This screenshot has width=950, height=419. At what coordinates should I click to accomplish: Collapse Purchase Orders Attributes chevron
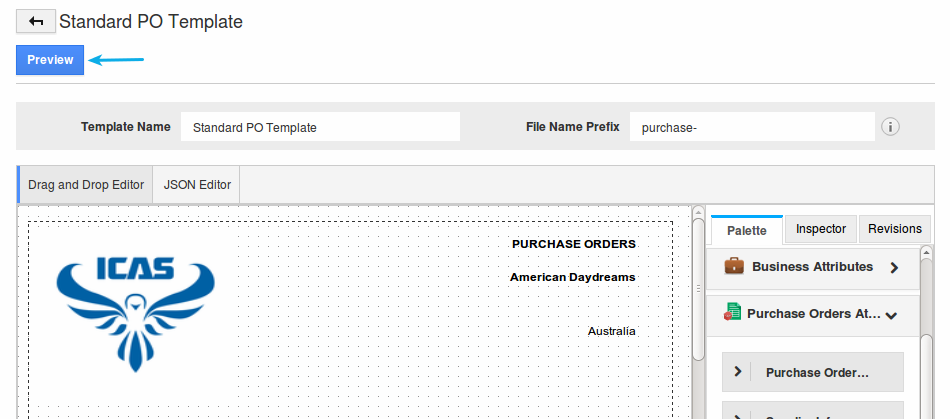(891, 315)
